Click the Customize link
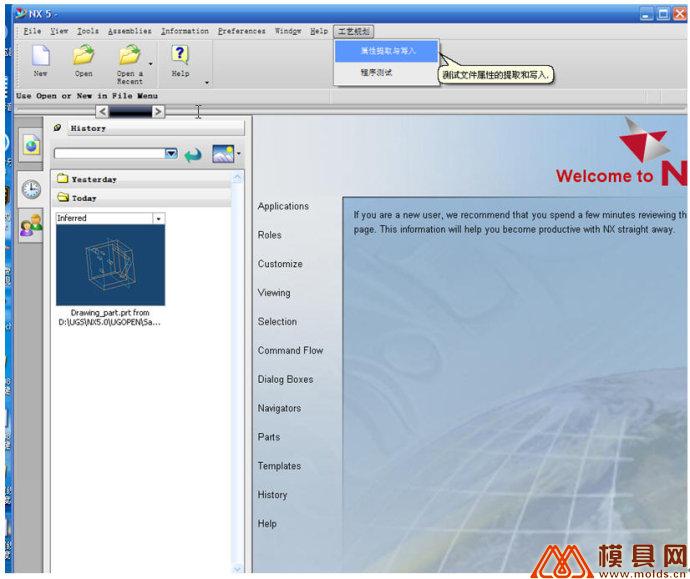The height and width of the screenshot is (579, 690). tap(280, 264)
